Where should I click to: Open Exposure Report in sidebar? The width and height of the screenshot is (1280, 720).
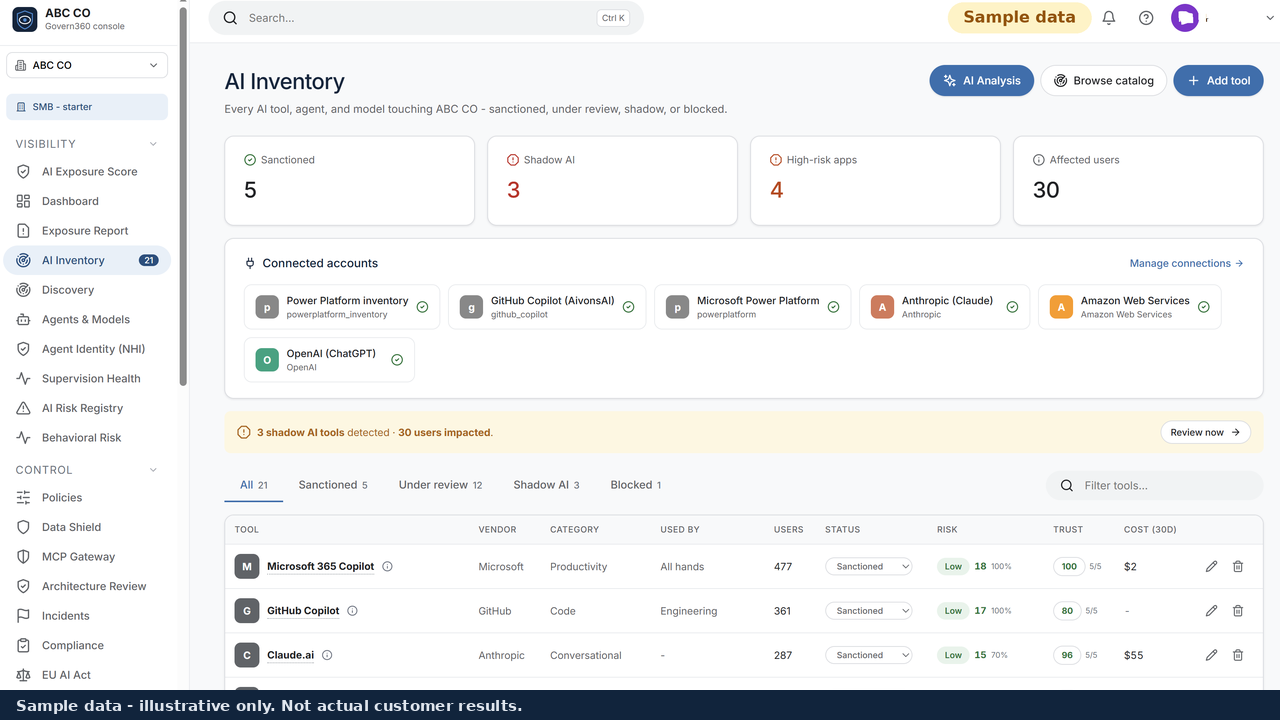(x=88, y=231)
